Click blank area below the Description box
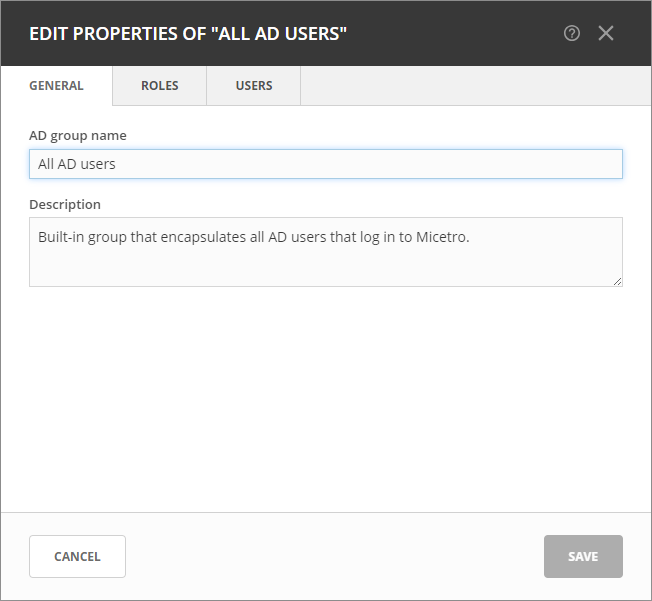 326,400
